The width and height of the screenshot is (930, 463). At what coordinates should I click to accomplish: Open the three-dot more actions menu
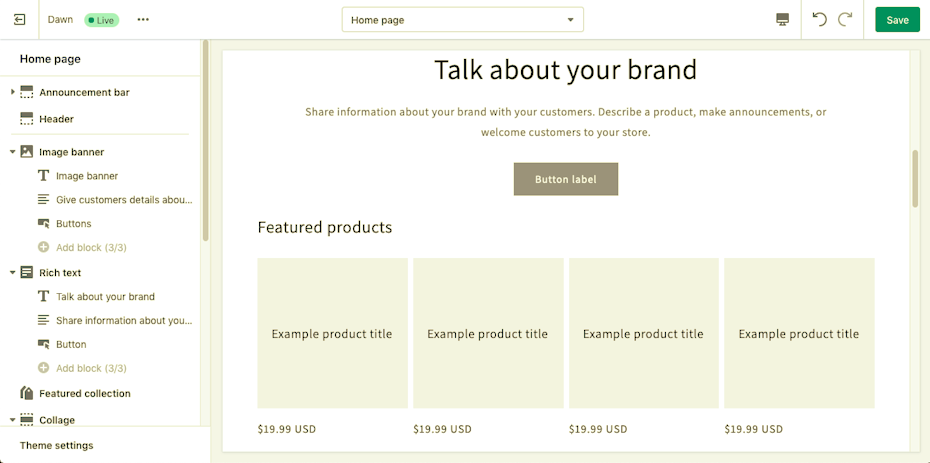pyautogui.click(x=143, y=20)
